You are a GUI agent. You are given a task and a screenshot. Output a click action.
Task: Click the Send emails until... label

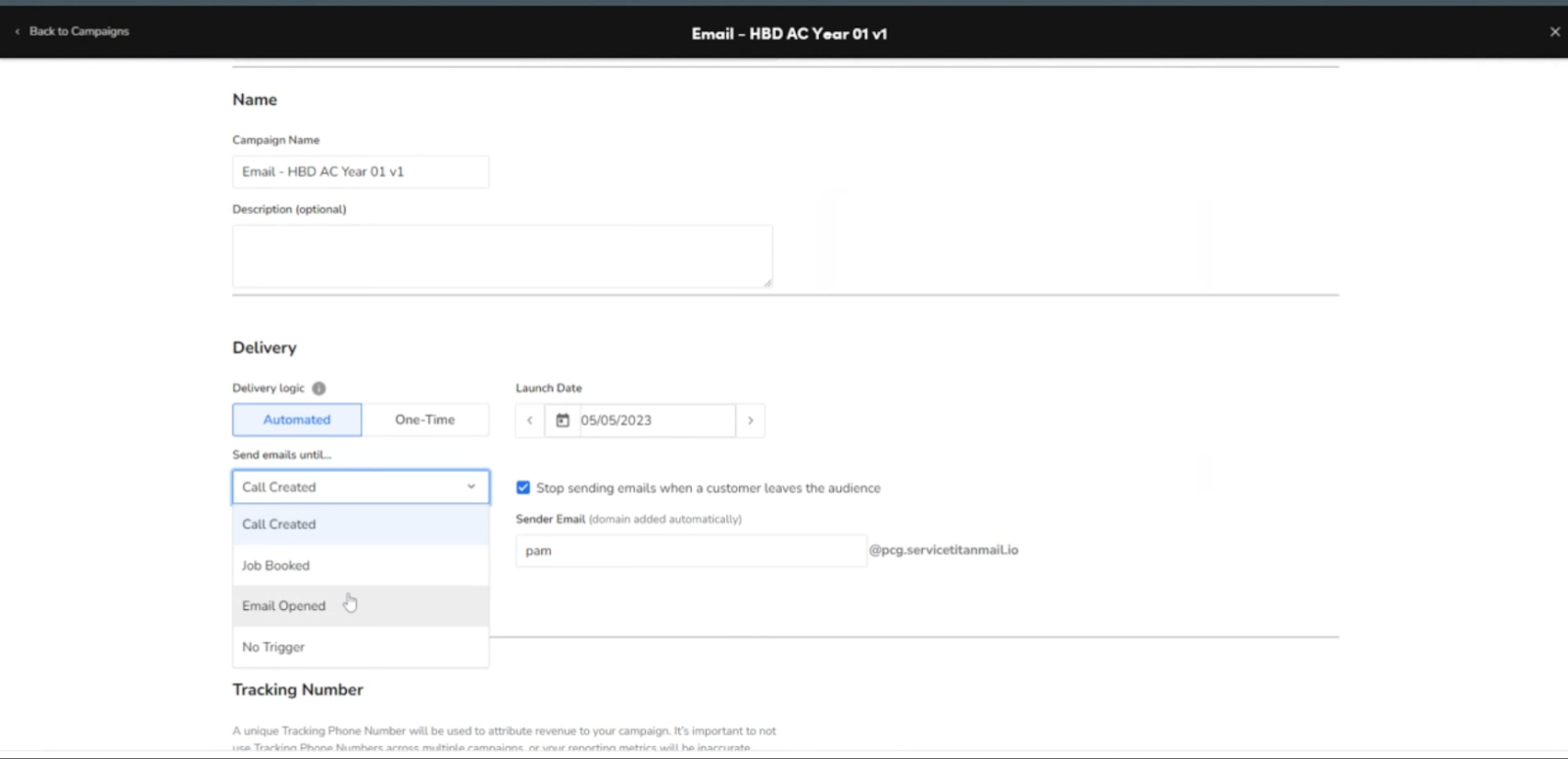click(282, 455)
